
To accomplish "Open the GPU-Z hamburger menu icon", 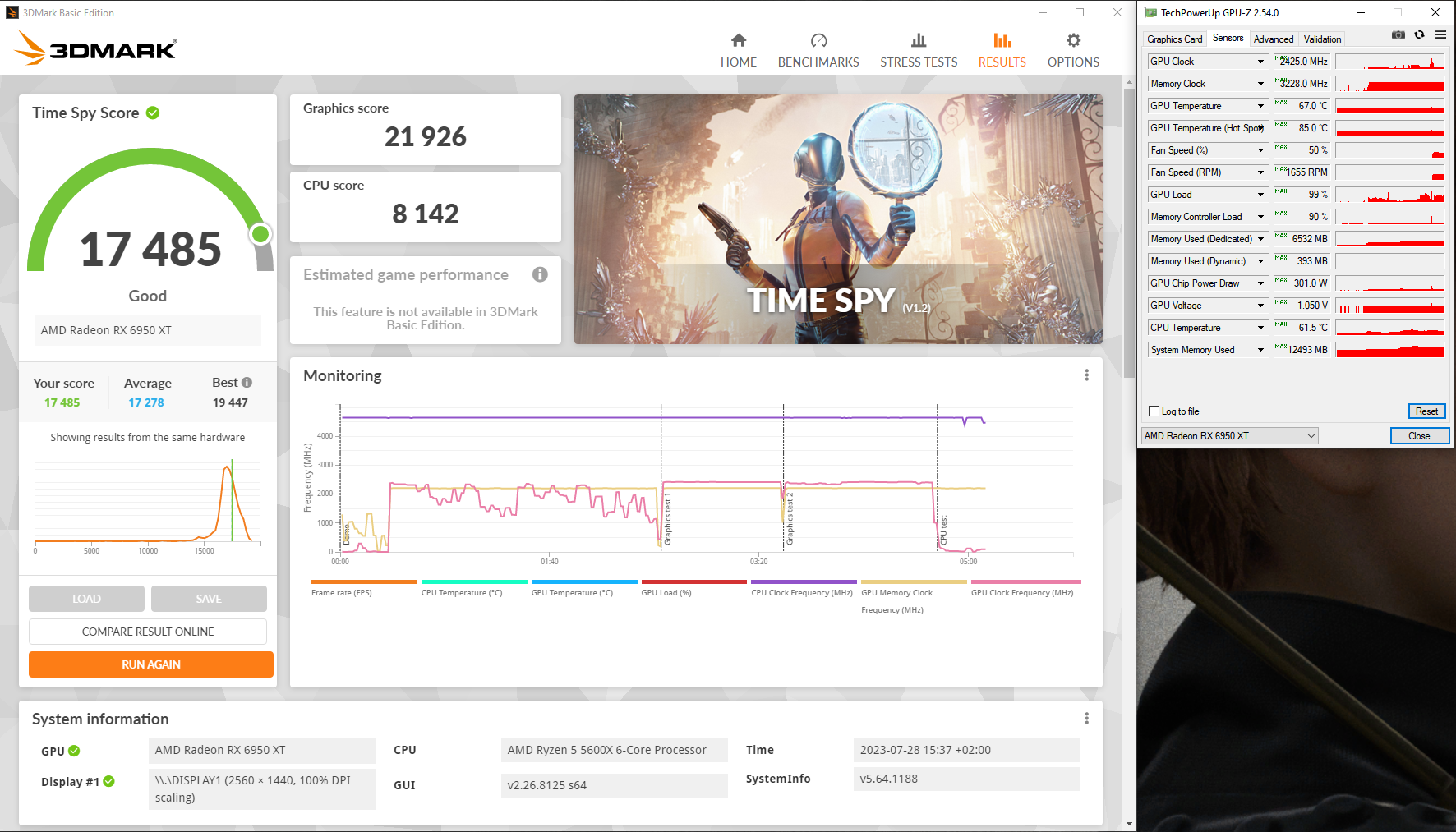I will pos(1440,35).
